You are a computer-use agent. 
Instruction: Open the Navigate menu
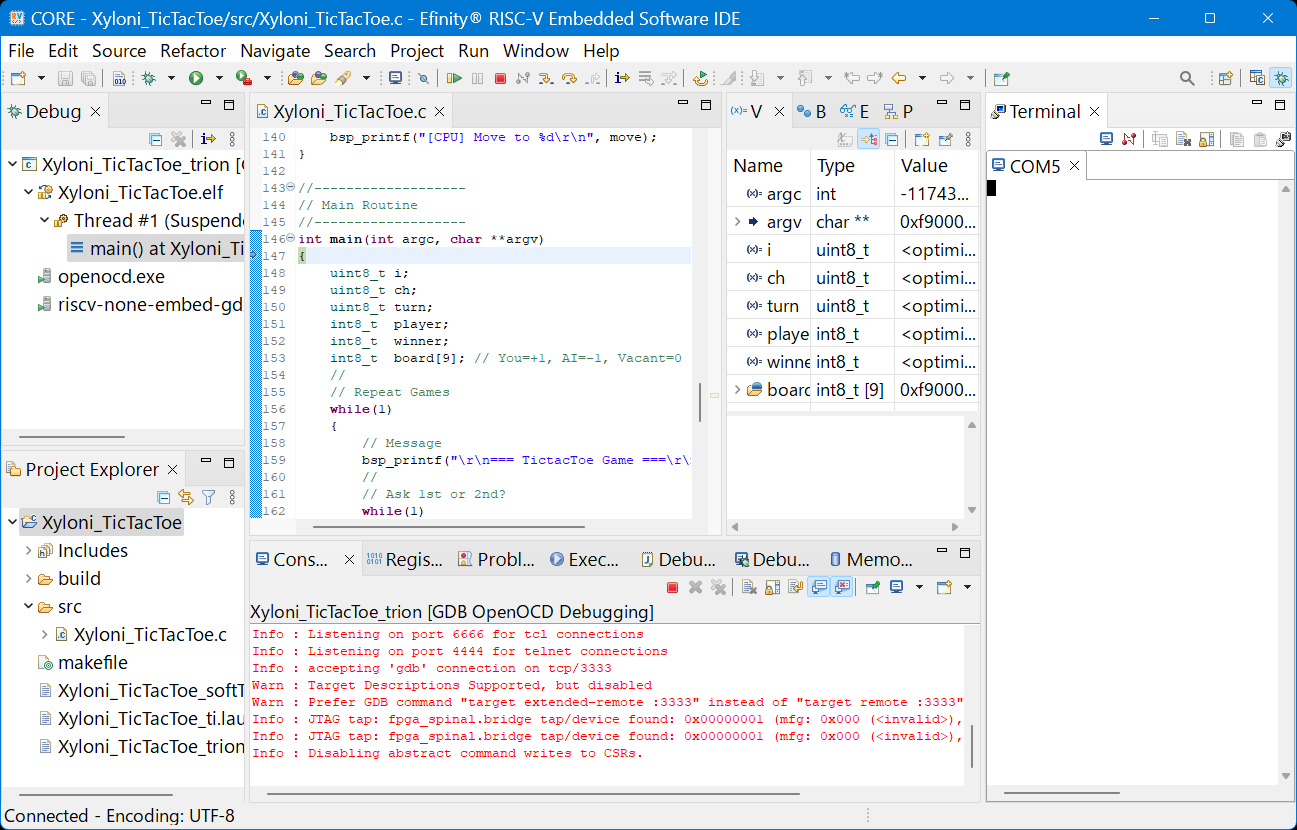(275, 51)
